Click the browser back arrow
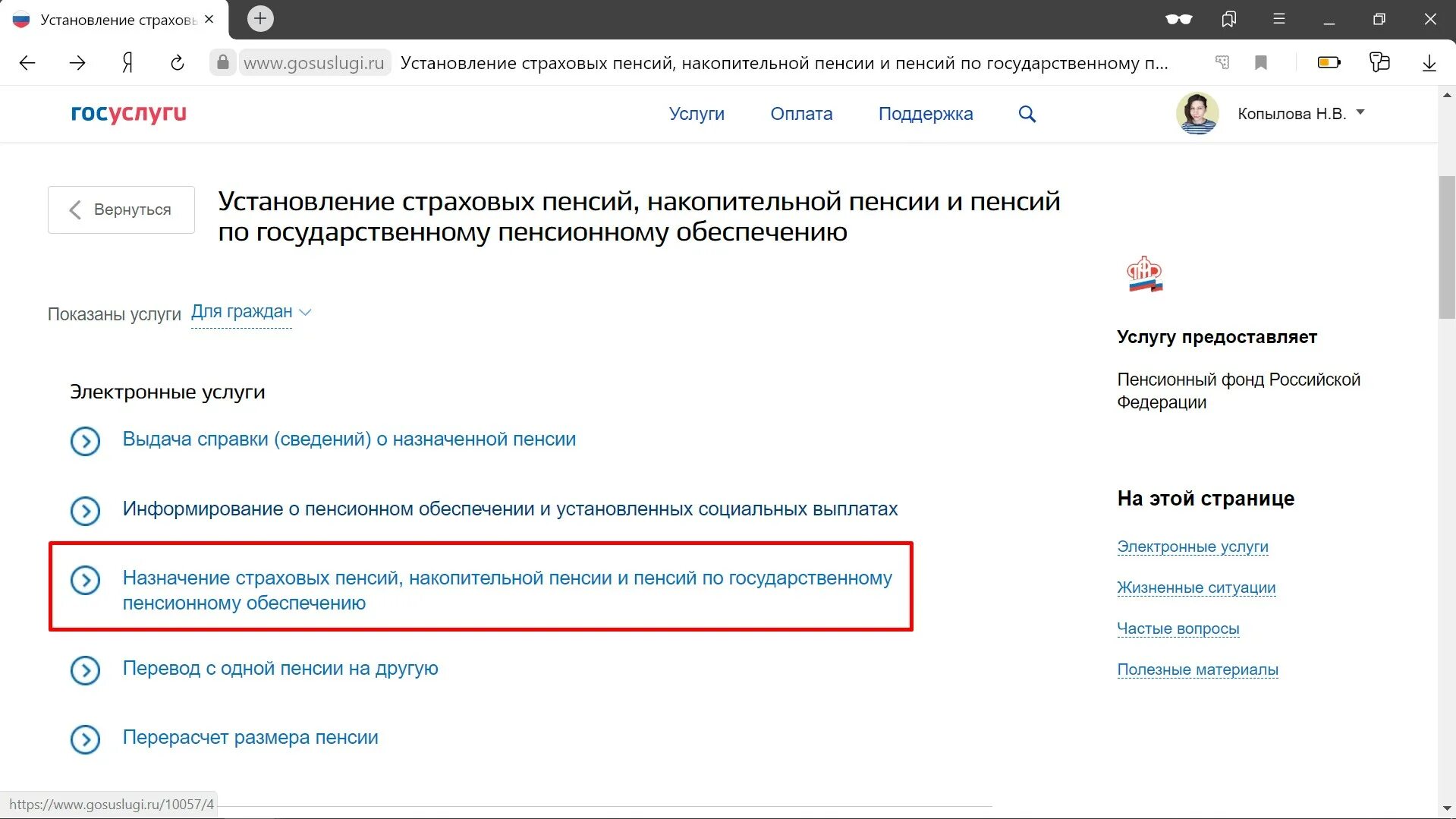 [27, 63]
